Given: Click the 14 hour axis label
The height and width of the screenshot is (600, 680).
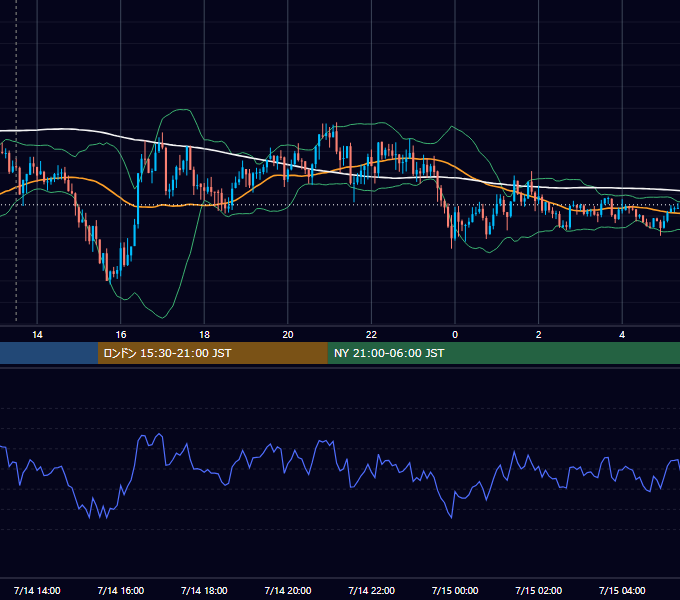Looking at the screenshot, I should (x=37, y=335).
